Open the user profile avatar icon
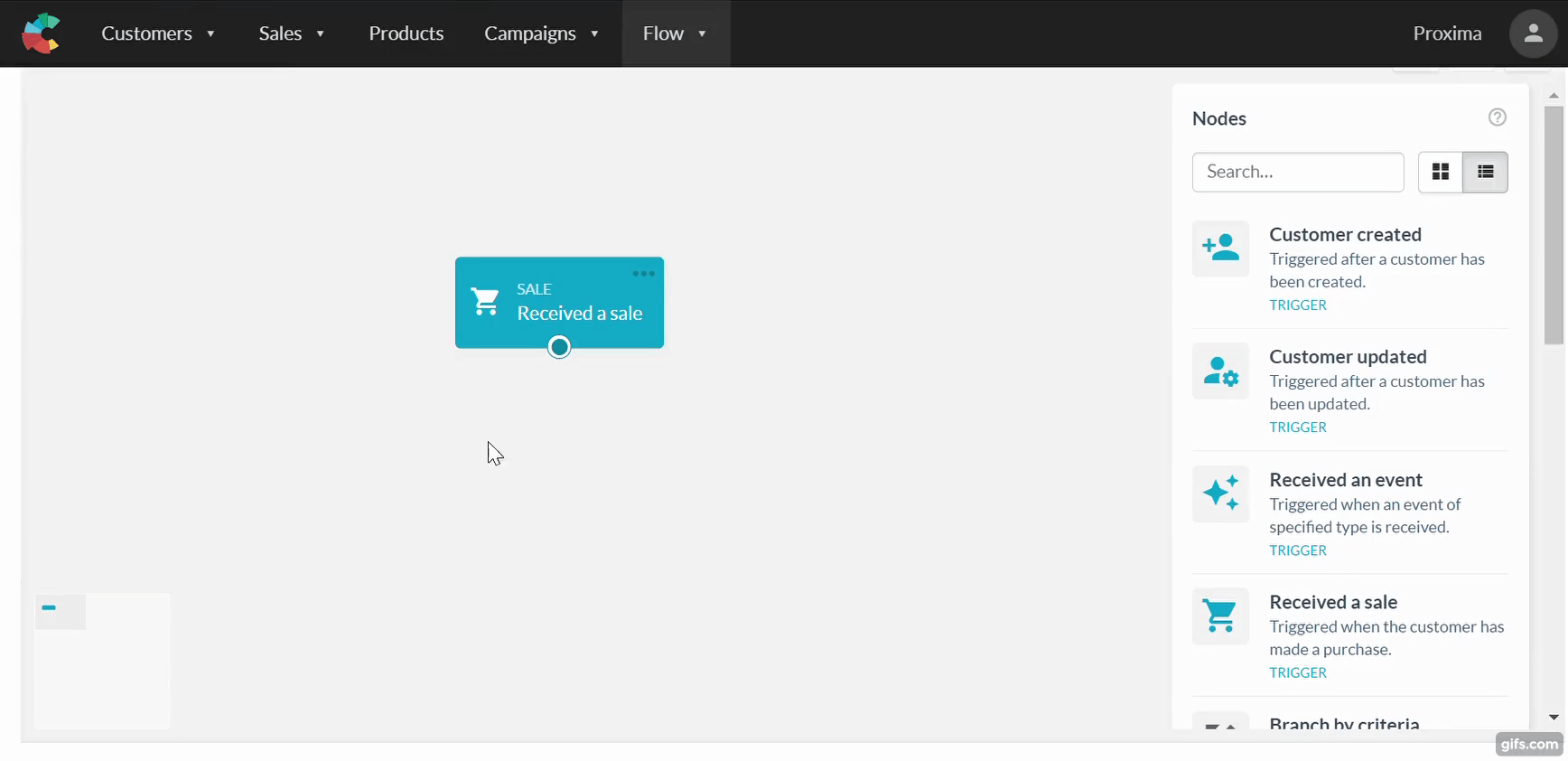The height and width of the screenshot is (761, 1568). pyautogui.click(x=1533, y=33)
